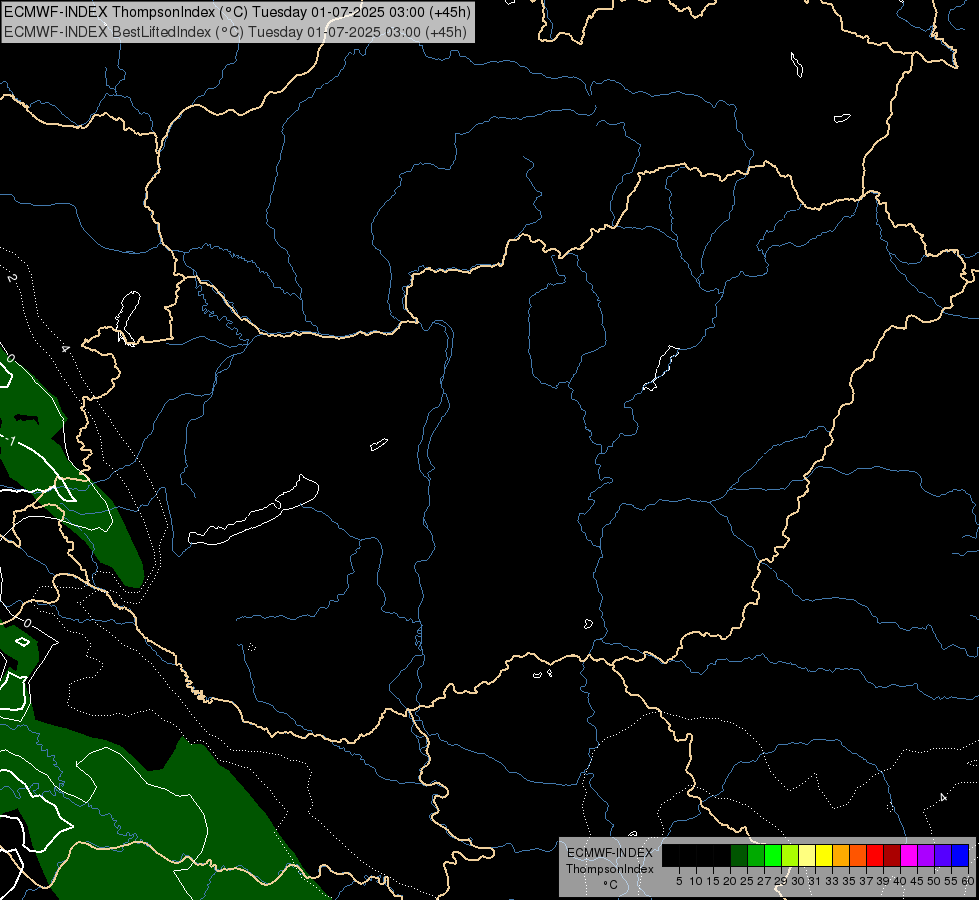
Task: Select the dark red 39–40 legend swatch
Action: tap(892, 855)
